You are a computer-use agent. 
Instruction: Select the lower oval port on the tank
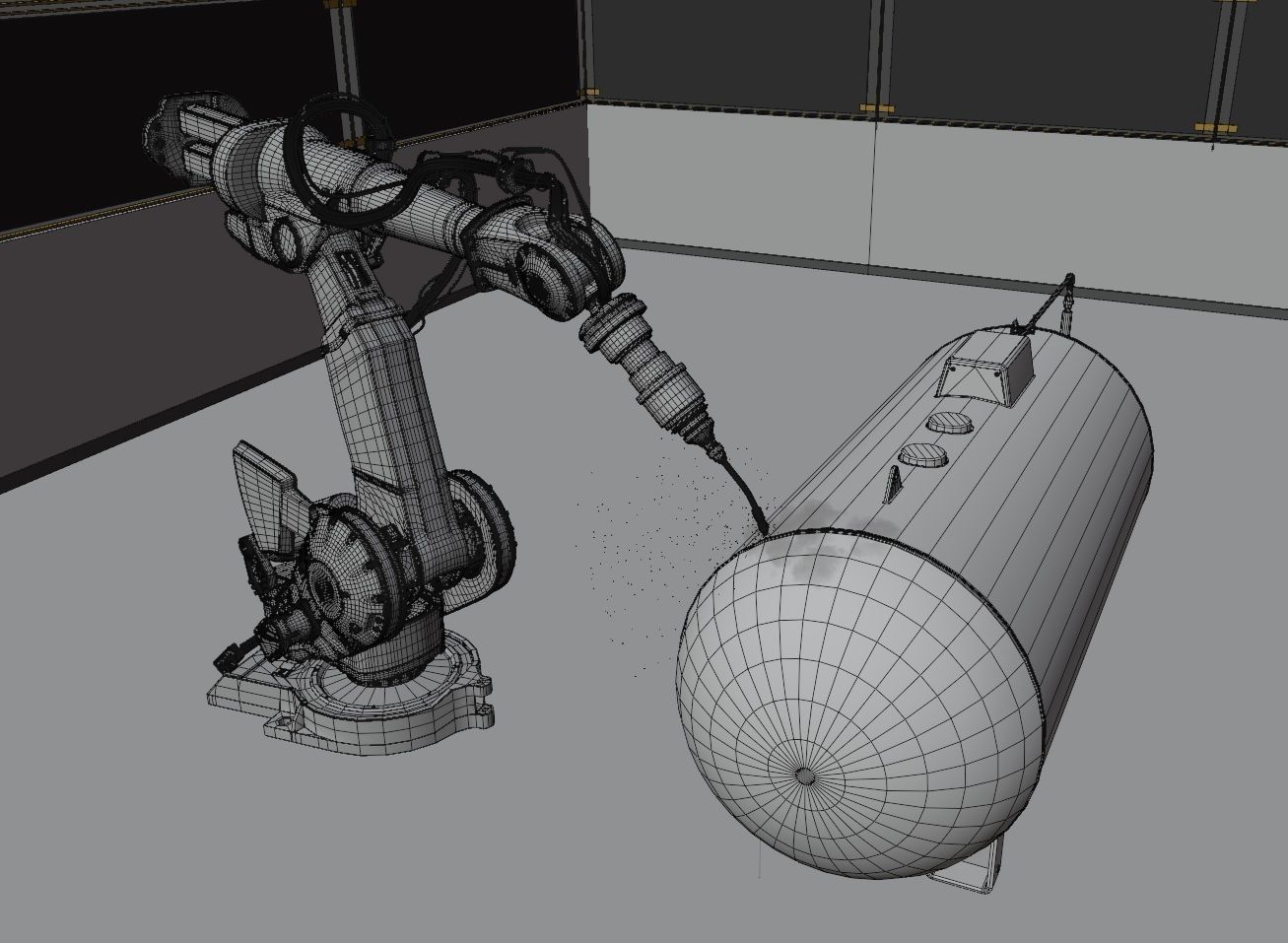click(921, 456)
